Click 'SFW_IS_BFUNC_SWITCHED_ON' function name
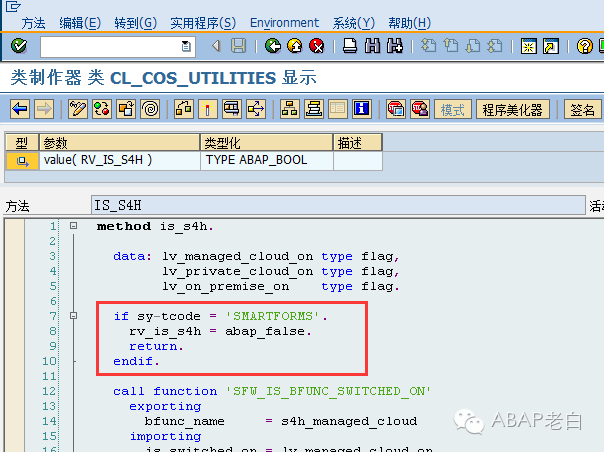This screenshot has height=452, width=604. coord(327,392)
